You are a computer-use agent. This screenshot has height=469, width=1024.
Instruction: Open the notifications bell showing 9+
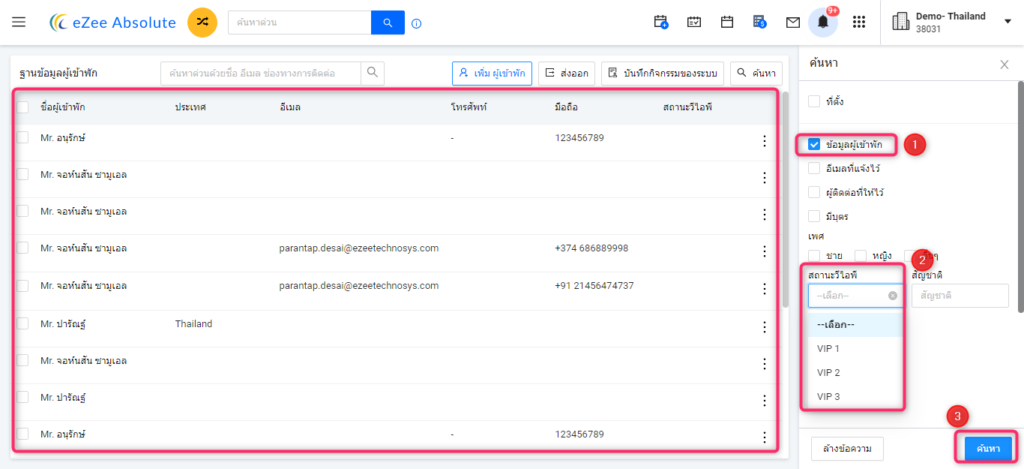tap(824, 23)
